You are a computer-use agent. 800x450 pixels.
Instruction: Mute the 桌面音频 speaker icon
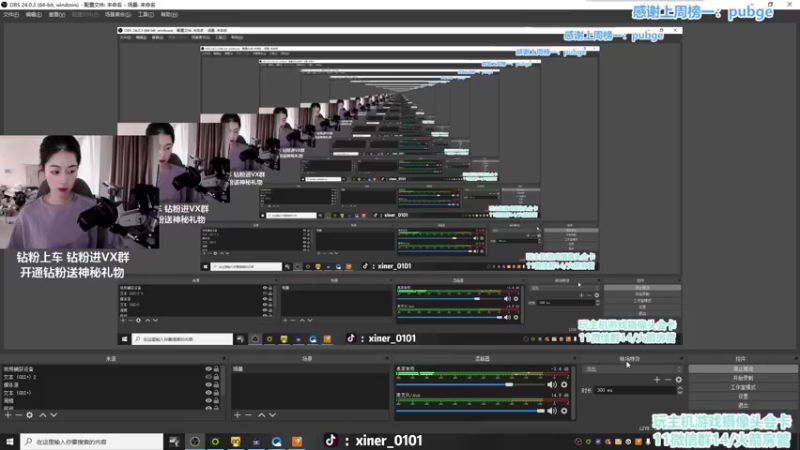552,385
